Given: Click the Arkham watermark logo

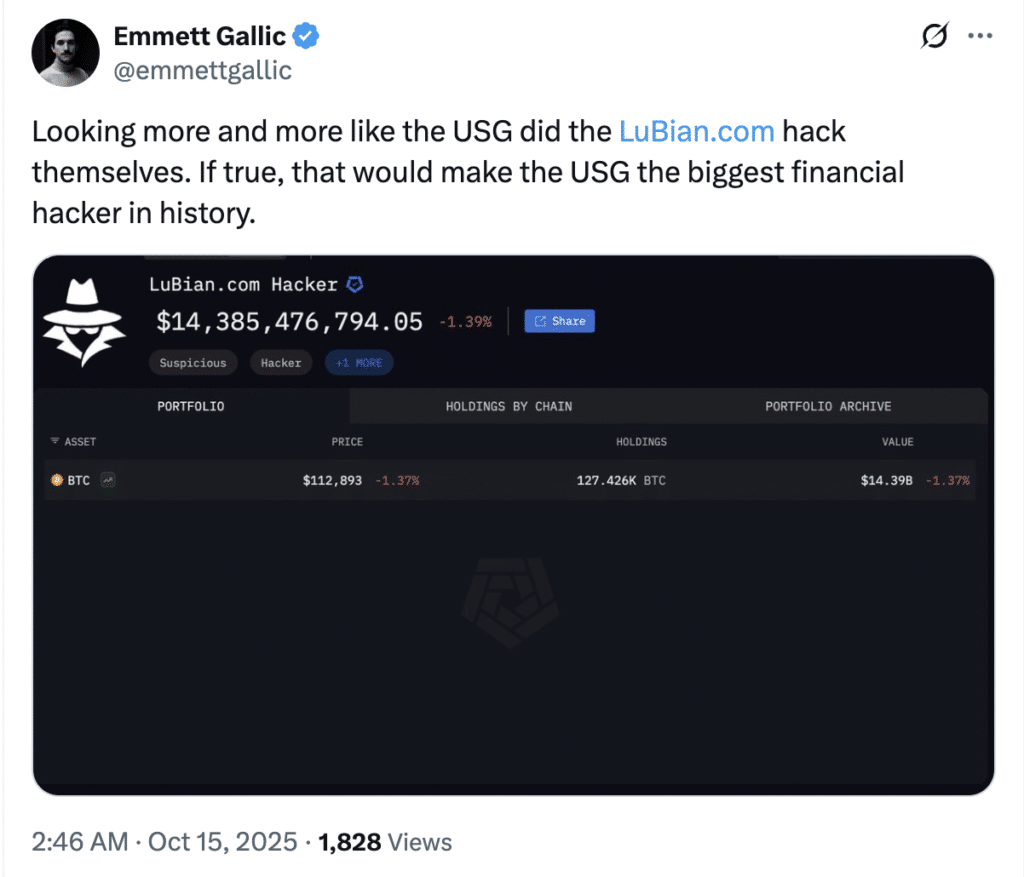Looking at the screenshot, I should pos(510,603).
